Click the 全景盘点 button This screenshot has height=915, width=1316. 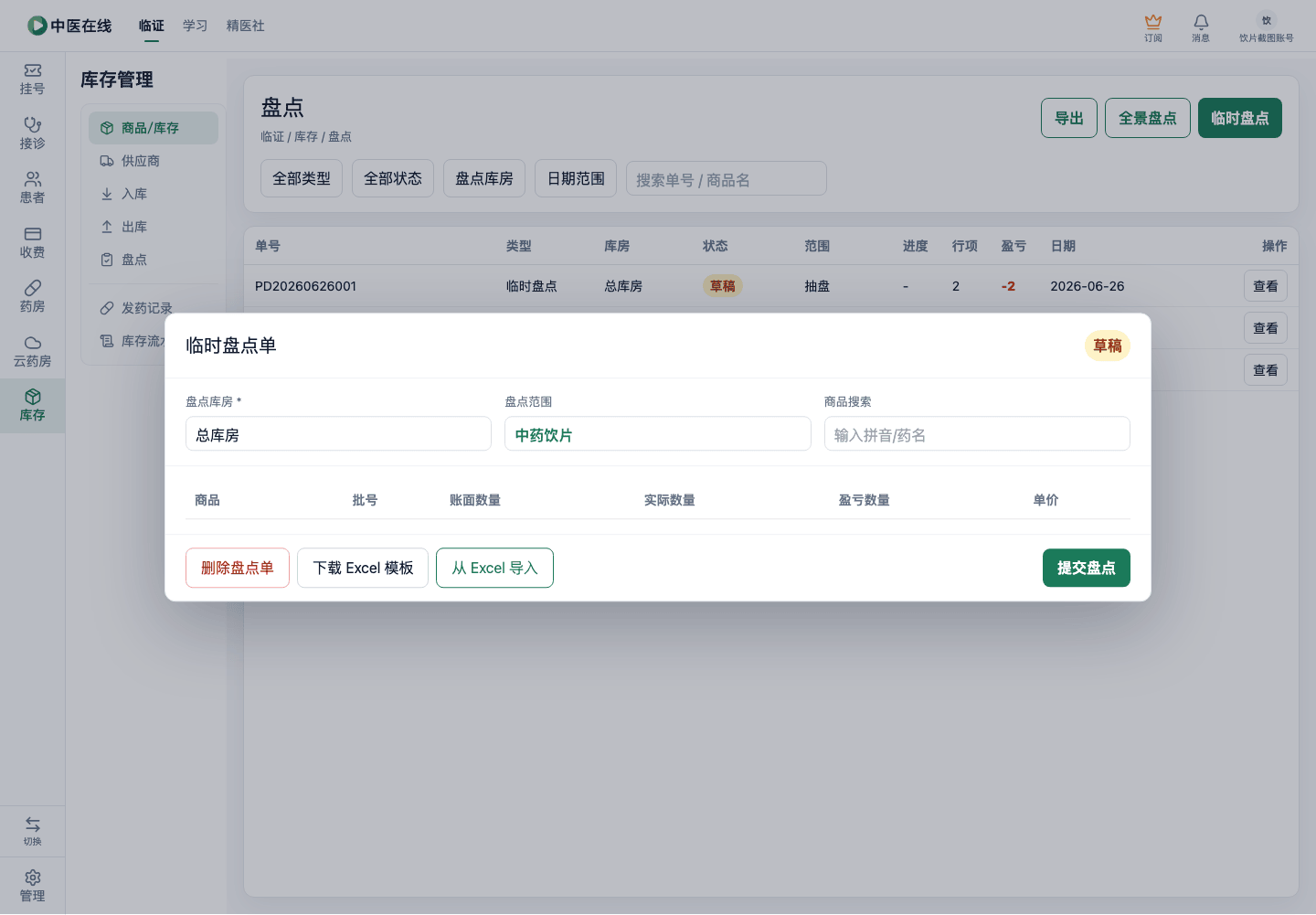pos(1148,118)
